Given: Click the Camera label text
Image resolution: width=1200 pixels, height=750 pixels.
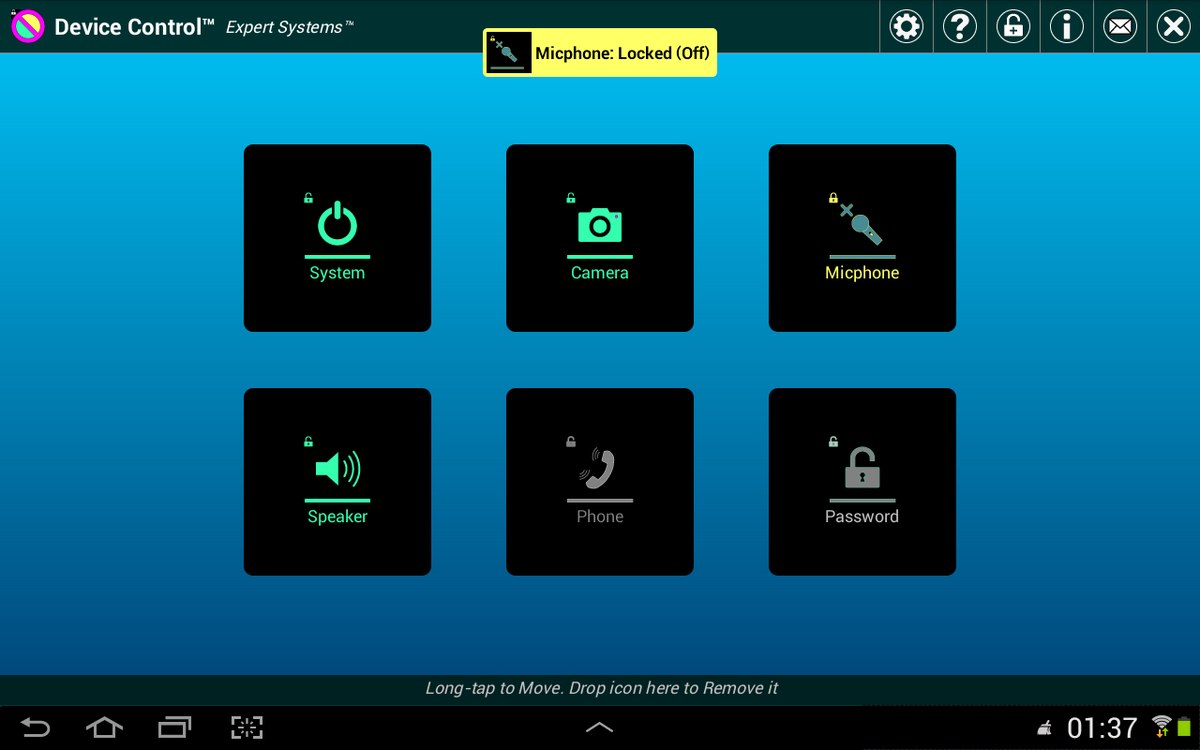Looking at the screenshot, I should [600, 273].
